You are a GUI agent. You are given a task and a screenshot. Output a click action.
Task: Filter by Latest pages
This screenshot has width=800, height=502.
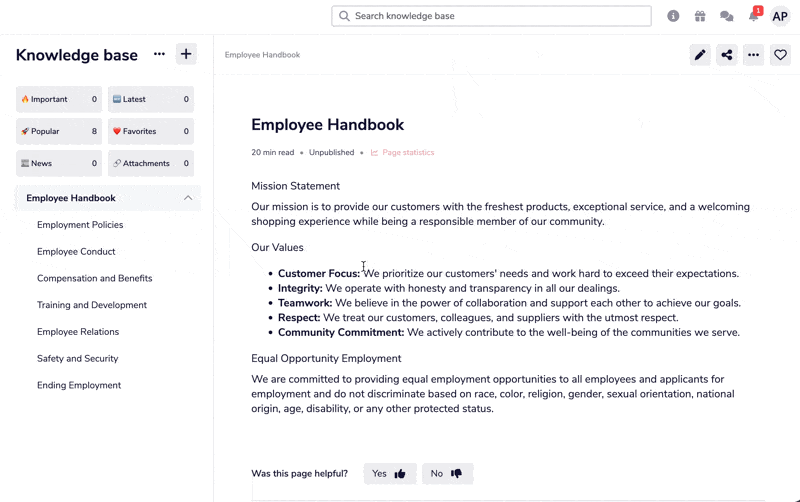151,99
